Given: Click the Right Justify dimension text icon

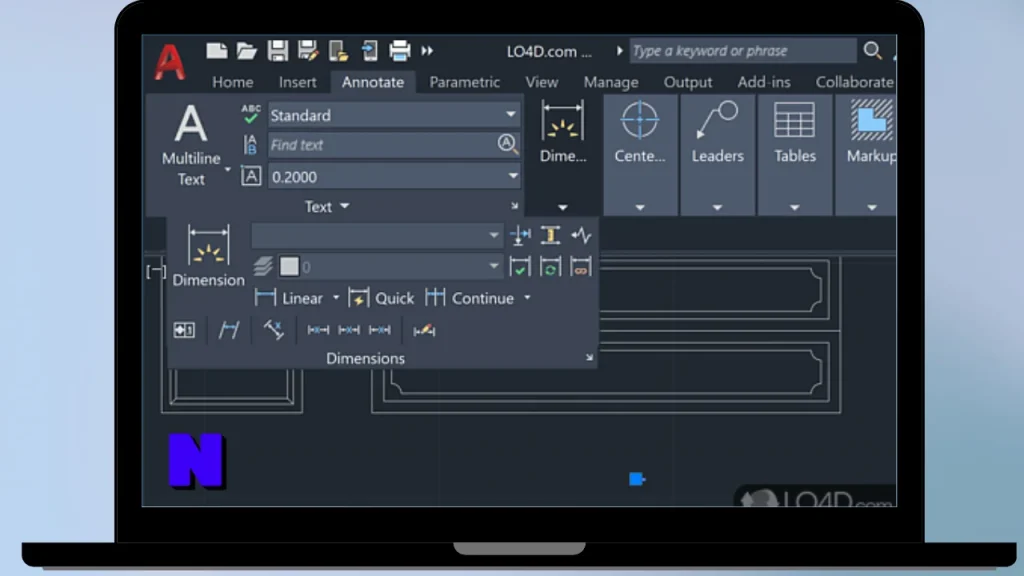Looking at the screenshot, I should click(379, 330).
